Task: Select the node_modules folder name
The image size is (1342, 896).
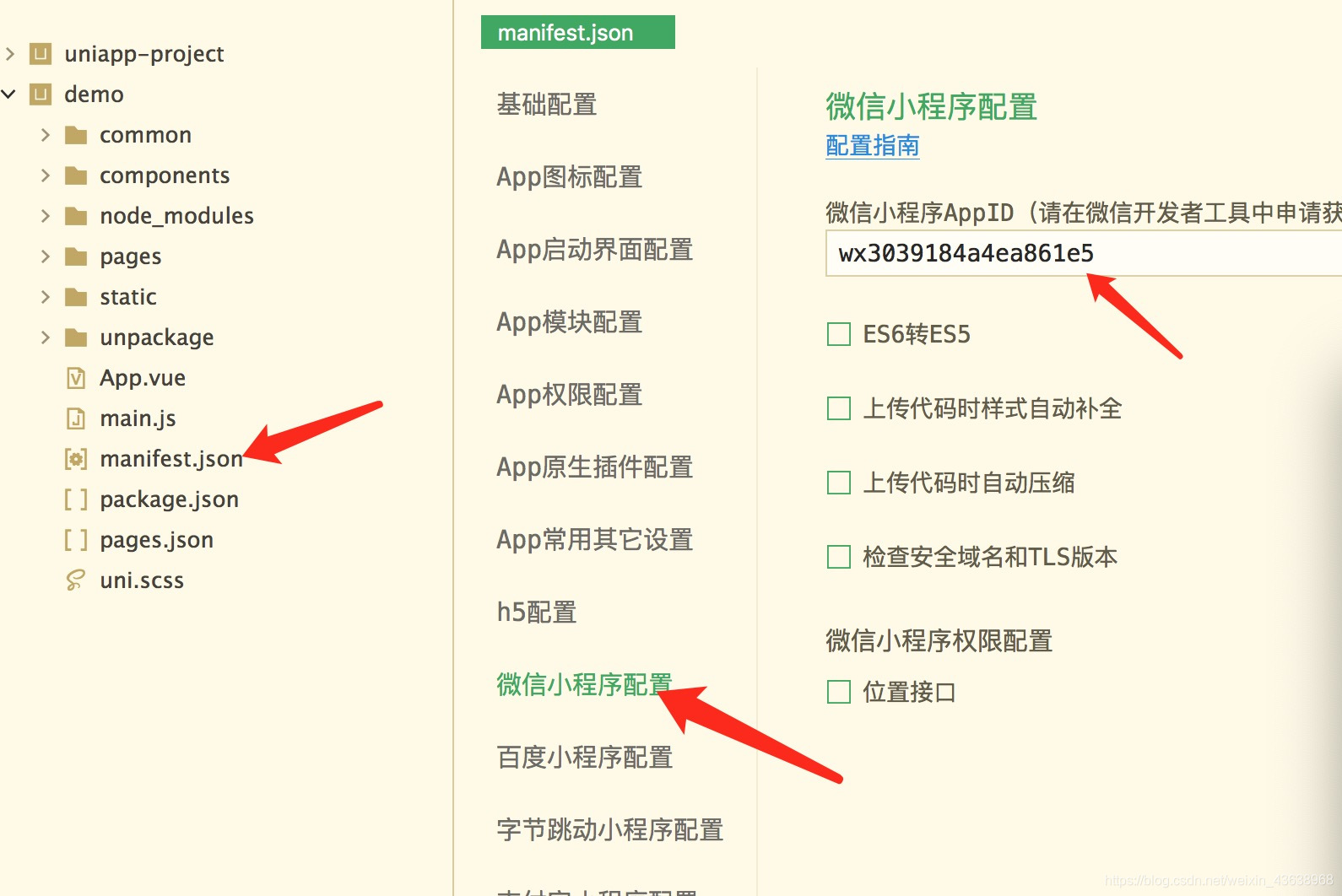Action: coord(176,216)
